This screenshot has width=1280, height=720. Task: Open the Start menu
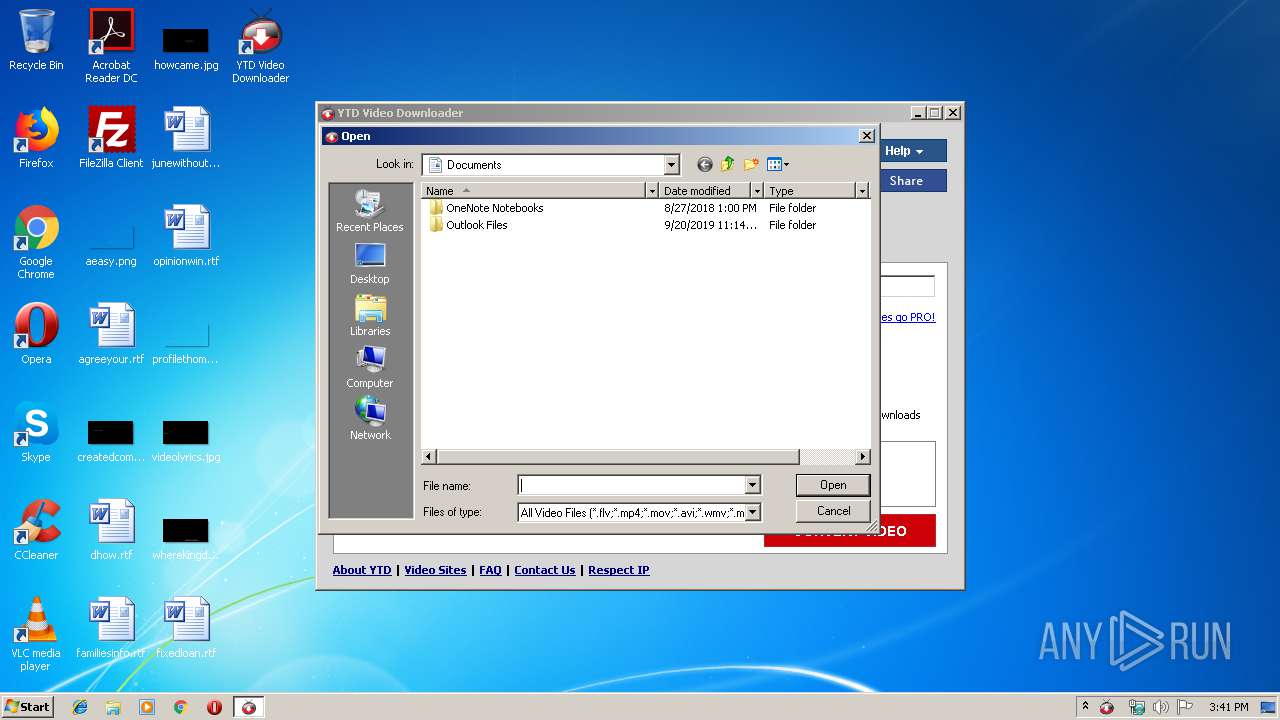tap(28, 707)
